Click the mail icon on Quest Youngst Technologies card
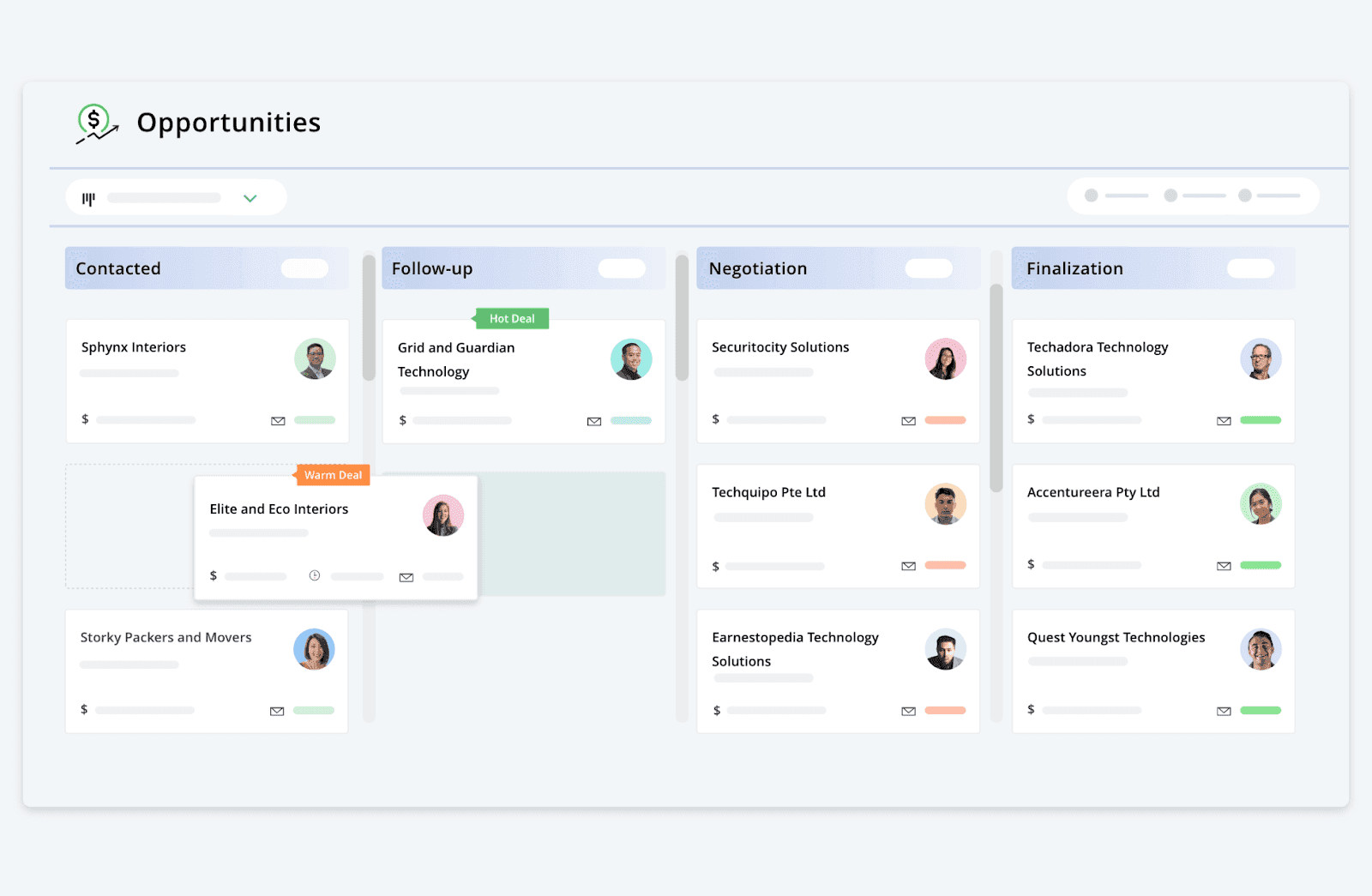Screen dimensions: 1372x896 click(1225, 710)
